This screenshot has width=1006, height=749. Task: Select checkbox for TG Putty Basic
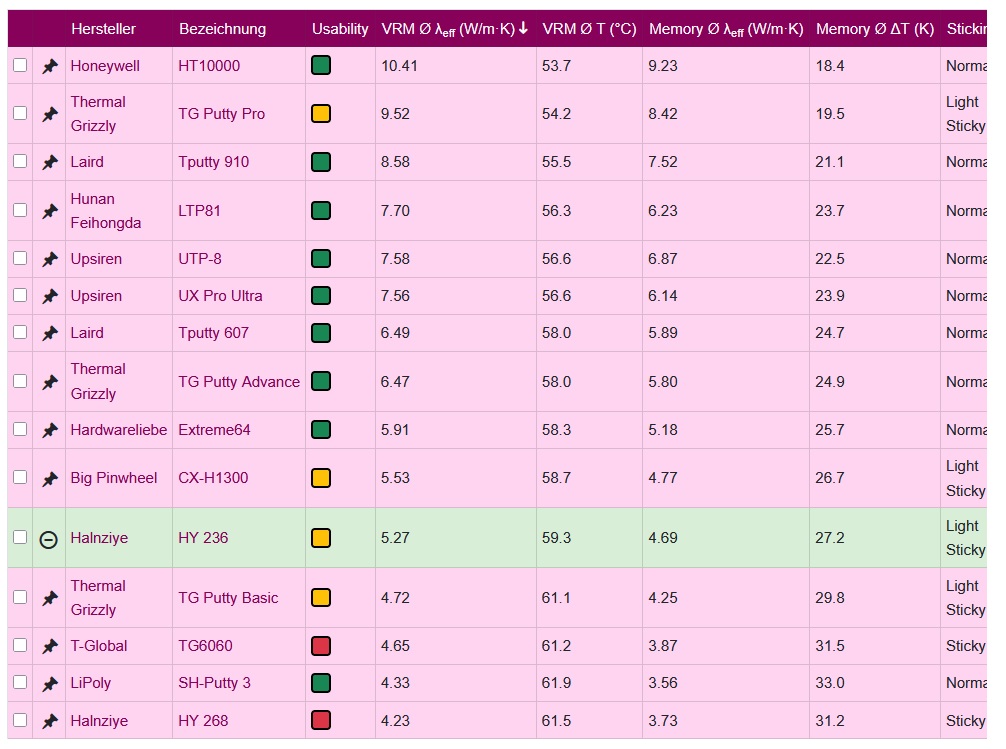(20, 597)
